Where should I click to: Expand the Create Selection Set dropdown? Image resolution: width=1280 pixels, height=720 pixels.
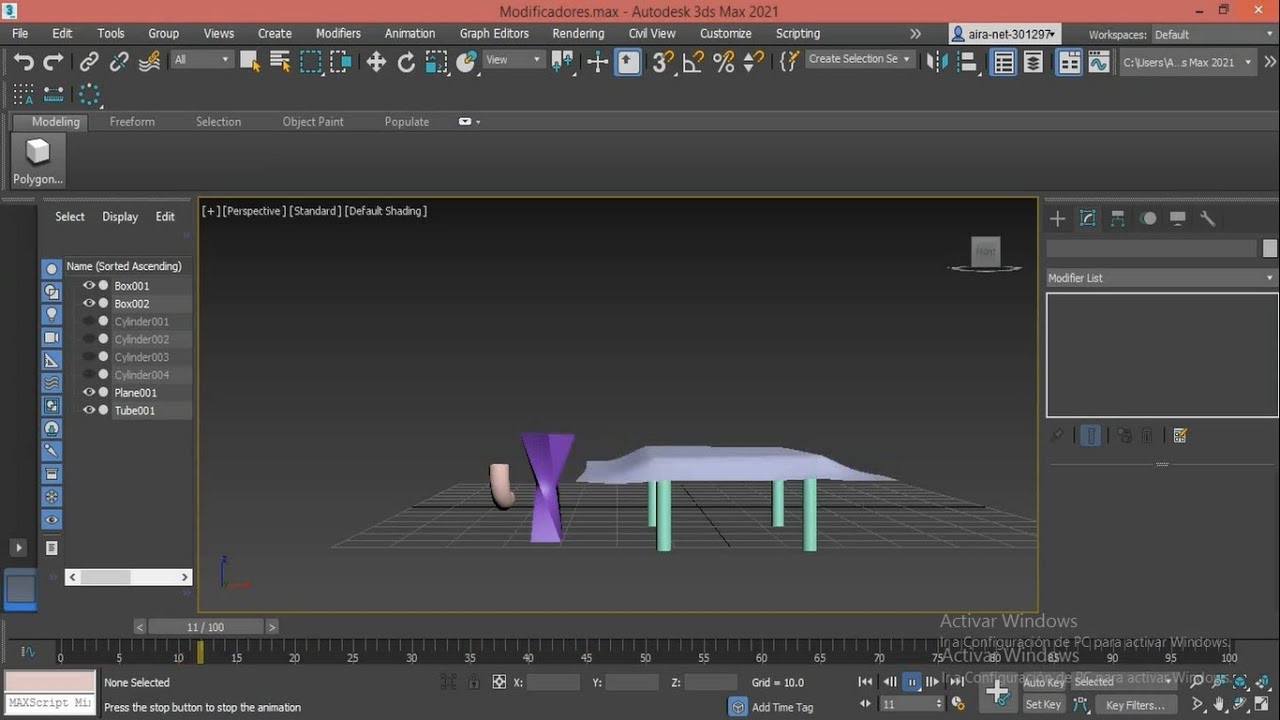point(859,60)
